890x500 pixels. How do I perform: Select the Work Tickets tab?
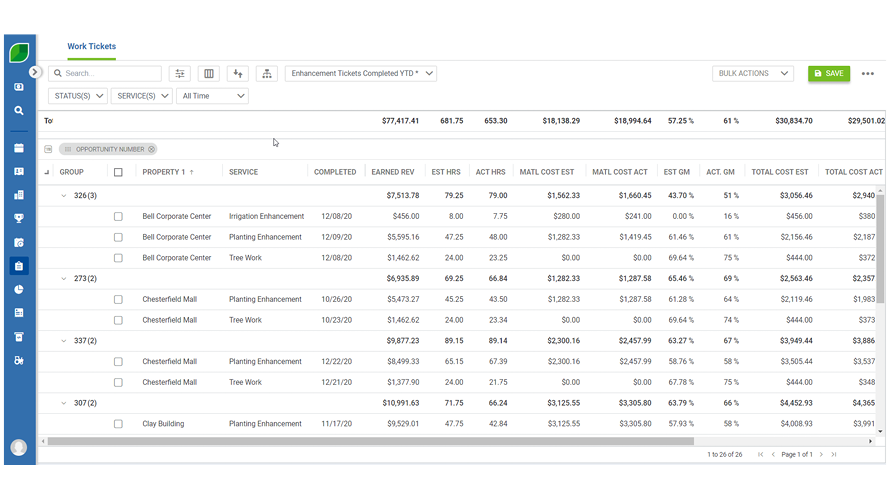(x=91, y=47)
